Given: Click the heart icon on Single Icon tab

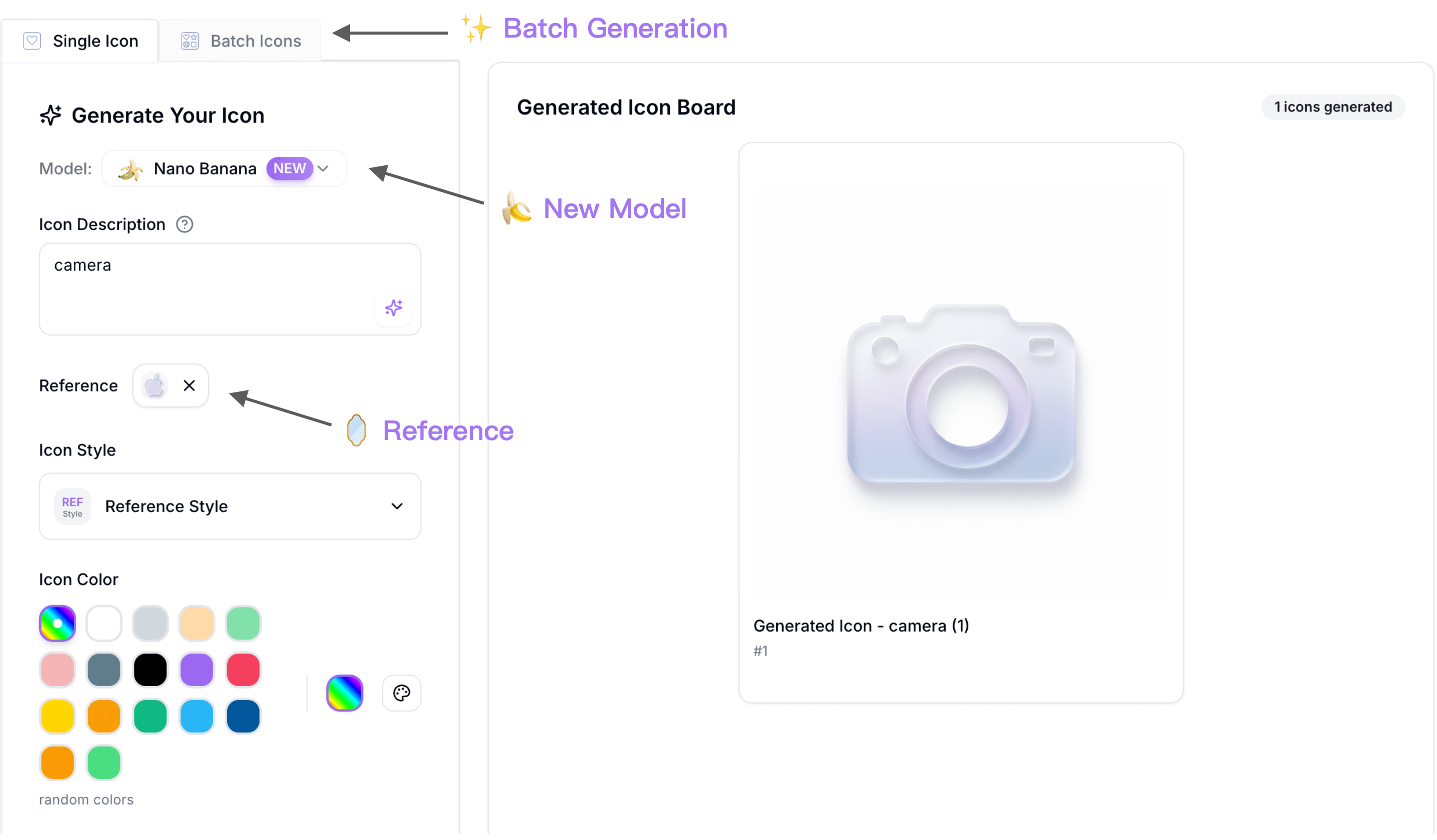Looking at the screenshot, I should [32, 41].
